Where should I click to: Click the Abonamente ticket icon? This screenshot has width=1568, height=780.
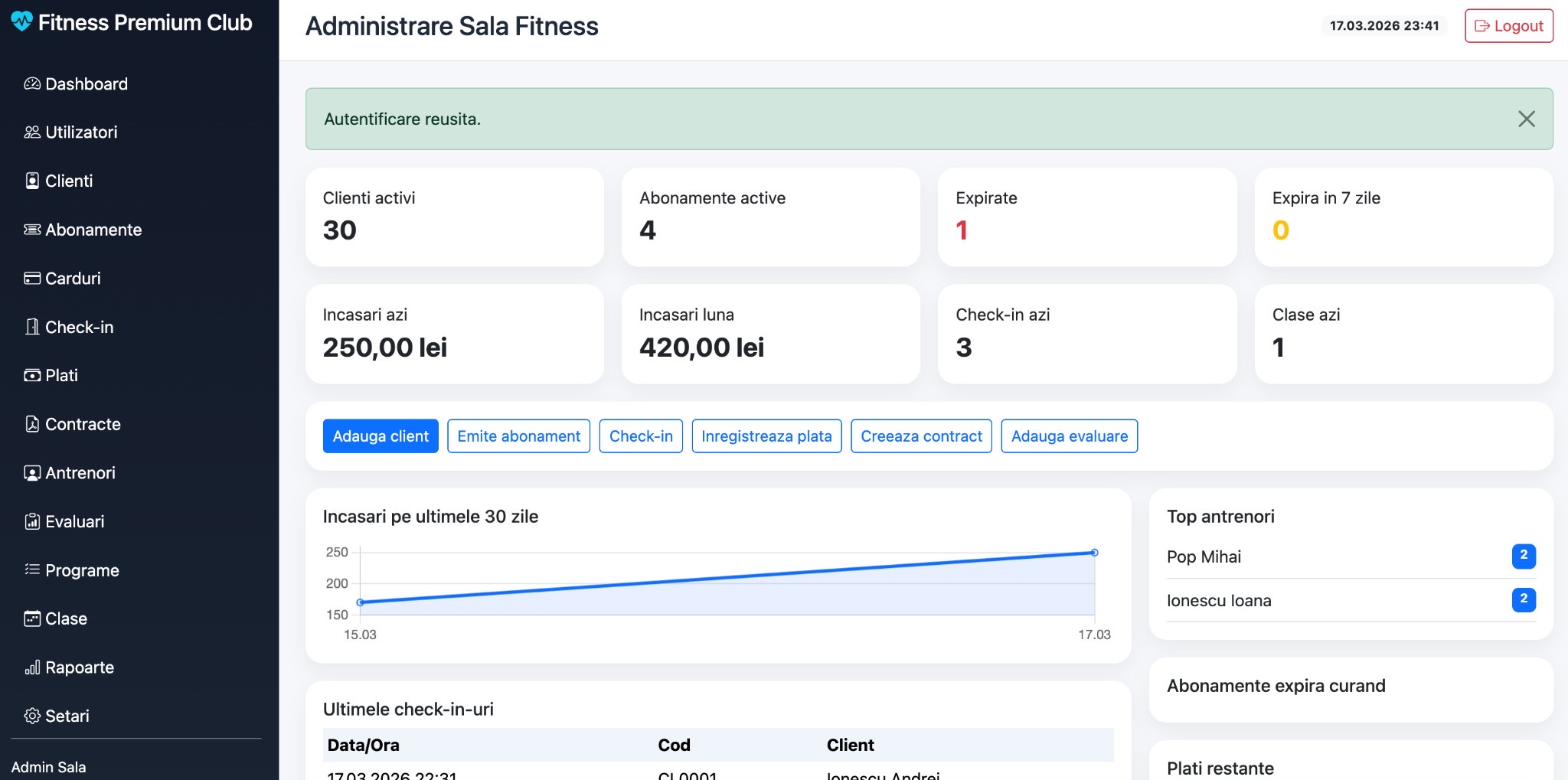click(32, 230)
